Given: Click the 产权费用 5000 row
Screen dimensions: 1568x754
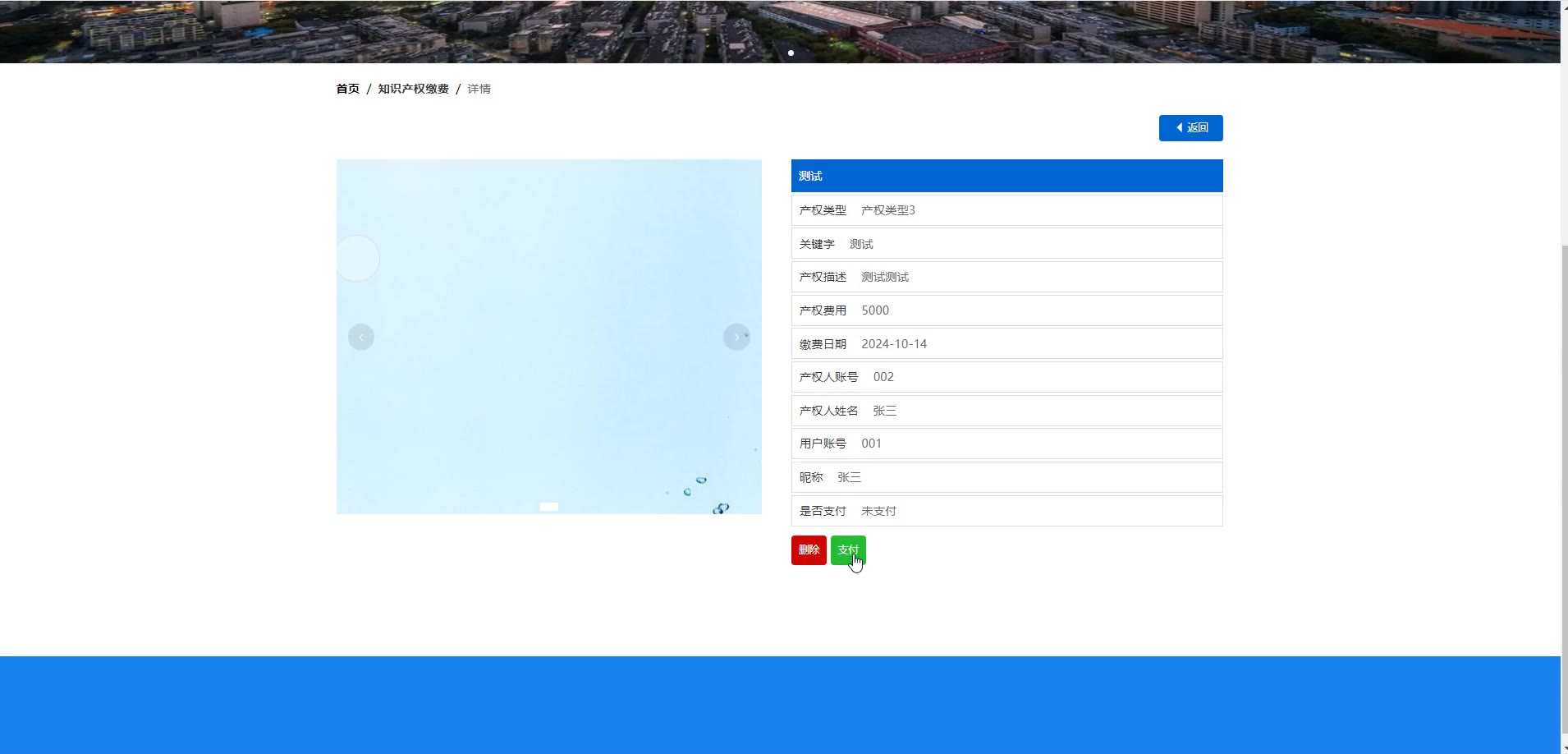Looking at the screenshot, I should [x=1006, y=310].
